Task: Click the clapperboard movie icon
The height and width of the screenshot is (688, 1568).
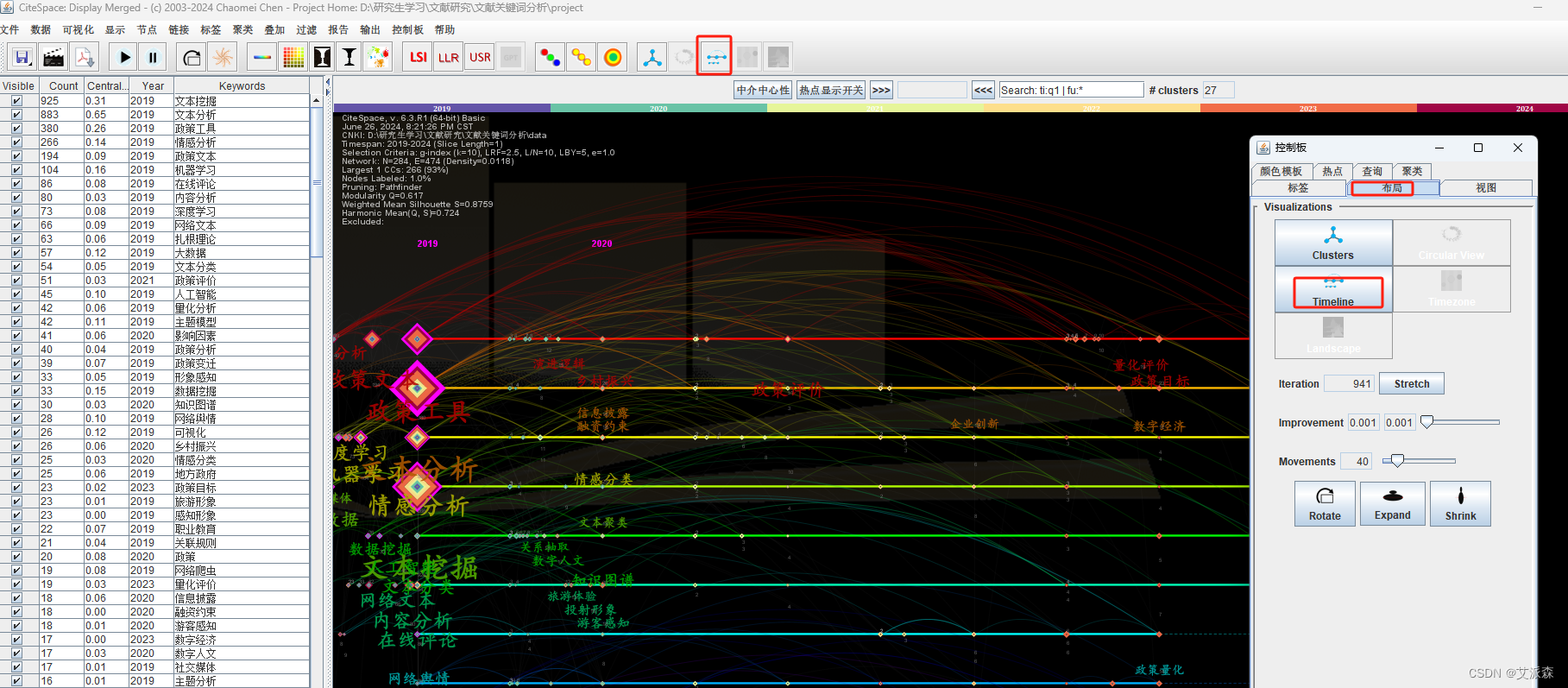Action: 54,58
